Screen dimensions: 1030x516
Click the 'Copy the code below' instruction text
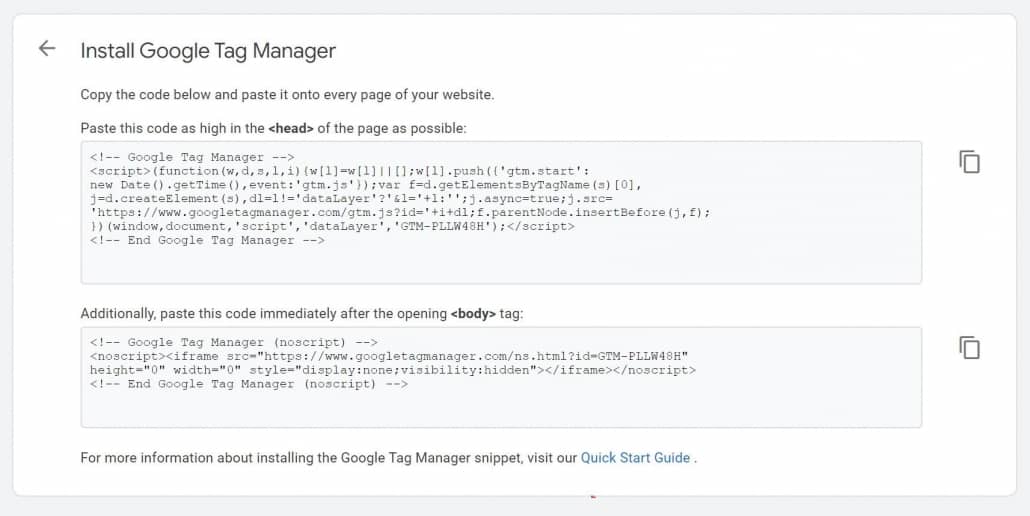287,95
